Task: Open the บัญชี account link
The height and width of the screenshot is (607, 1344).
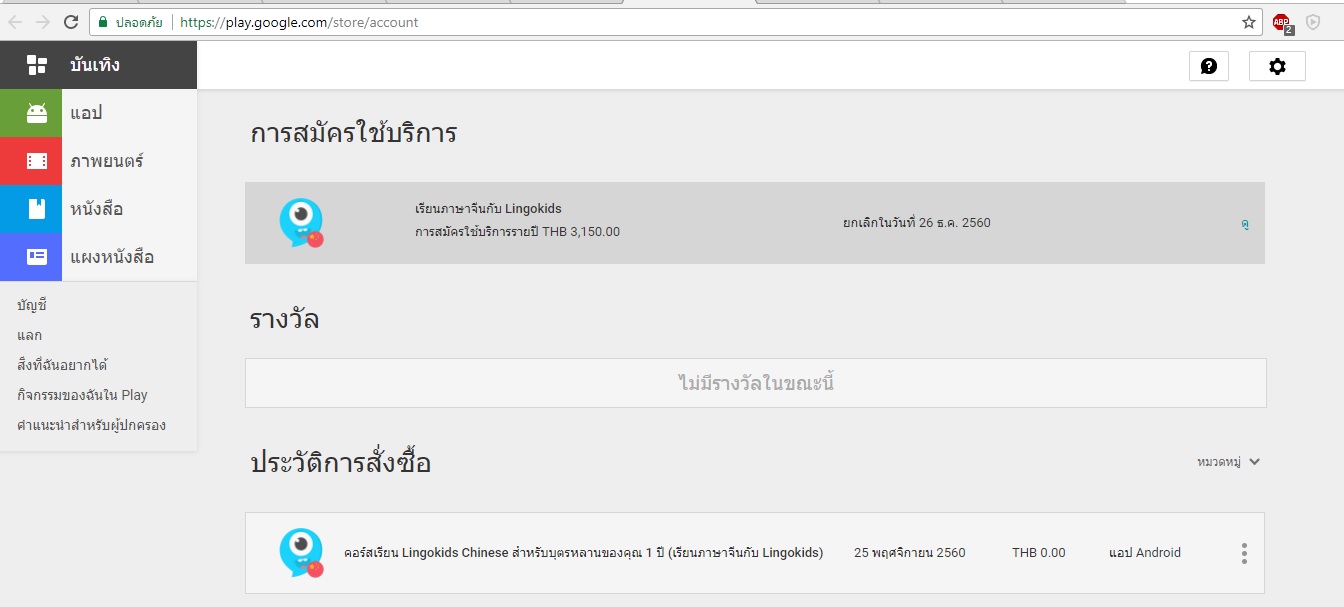Action: click(32, 305)
